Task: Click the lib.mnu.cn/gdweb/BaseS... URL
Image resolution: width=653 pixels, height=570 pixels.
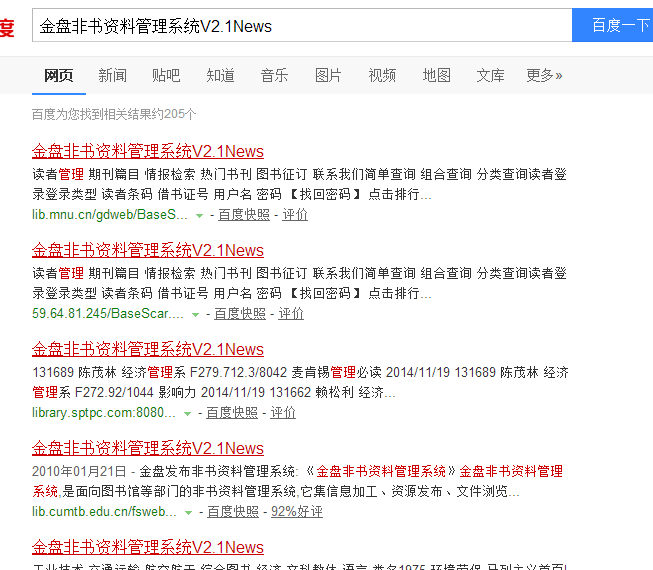Action: coord(110,214)
